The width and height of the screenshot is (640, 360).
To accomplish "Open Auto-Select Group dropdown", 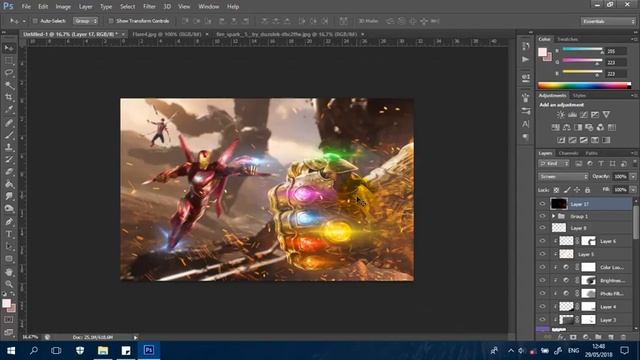I will coord(85,21).
